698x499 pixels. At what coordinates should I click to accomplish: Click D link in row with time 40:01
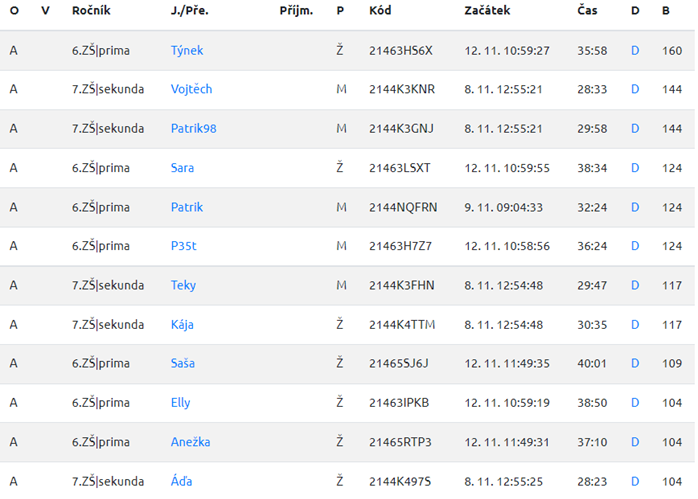tap(635, 364)
